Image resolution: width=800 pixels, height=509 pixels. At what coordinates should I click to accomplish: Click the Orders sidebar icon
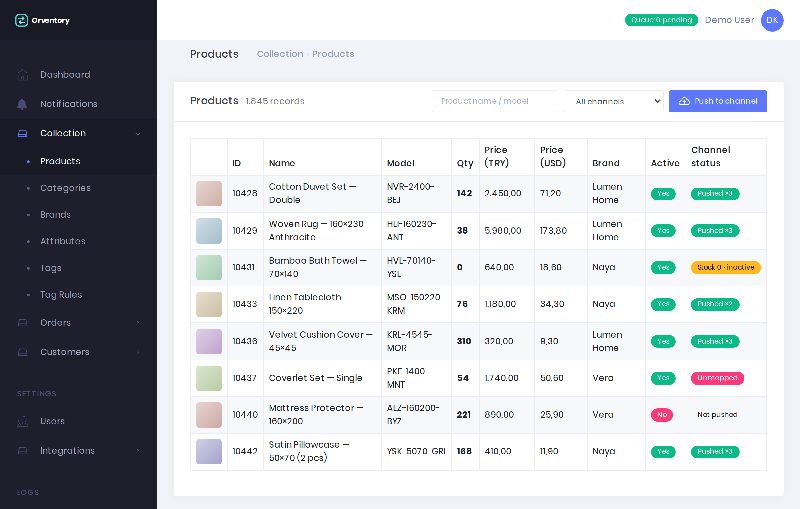(22, 323)
